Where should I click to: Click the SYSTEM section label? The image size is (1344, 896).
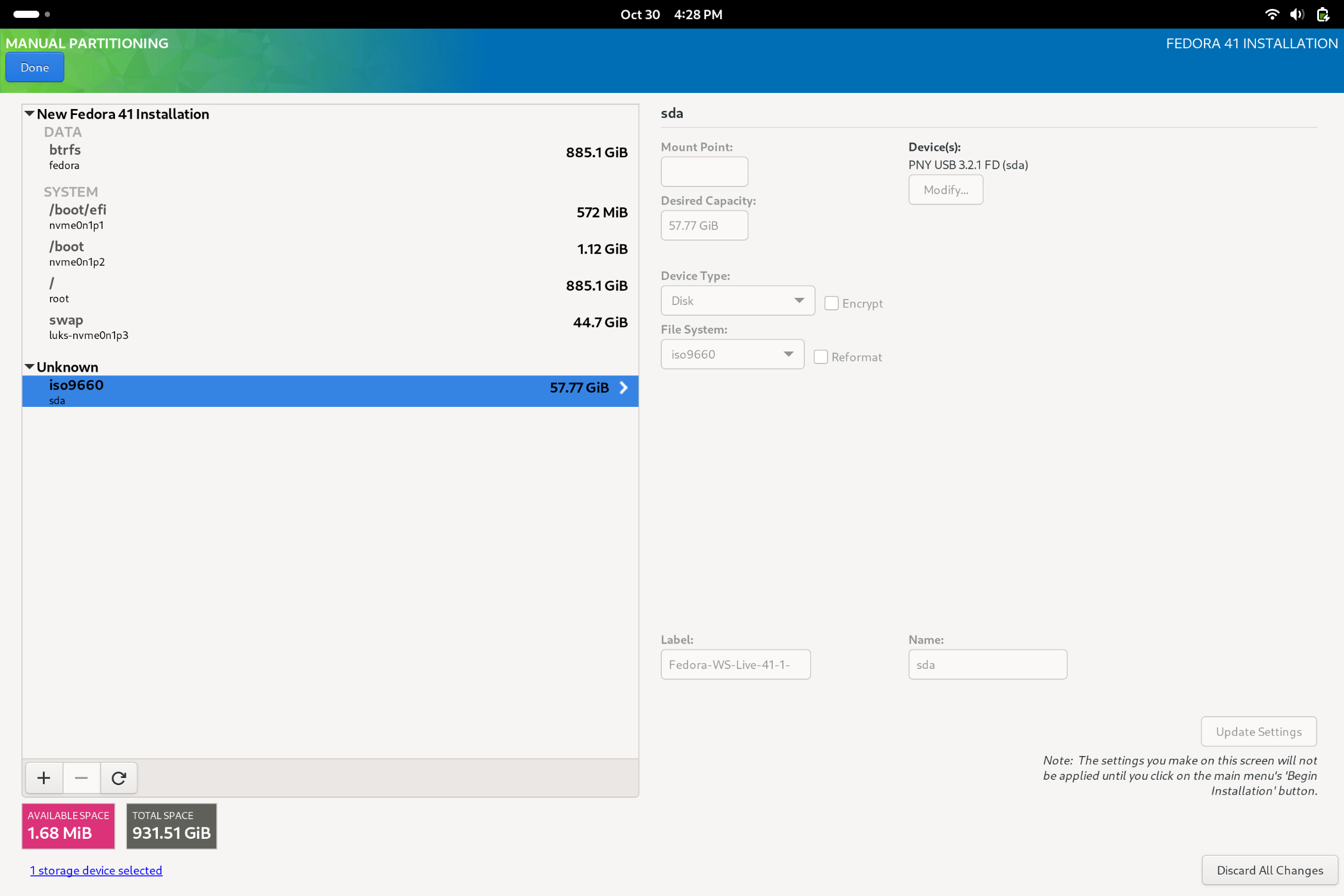coord(70,192)
